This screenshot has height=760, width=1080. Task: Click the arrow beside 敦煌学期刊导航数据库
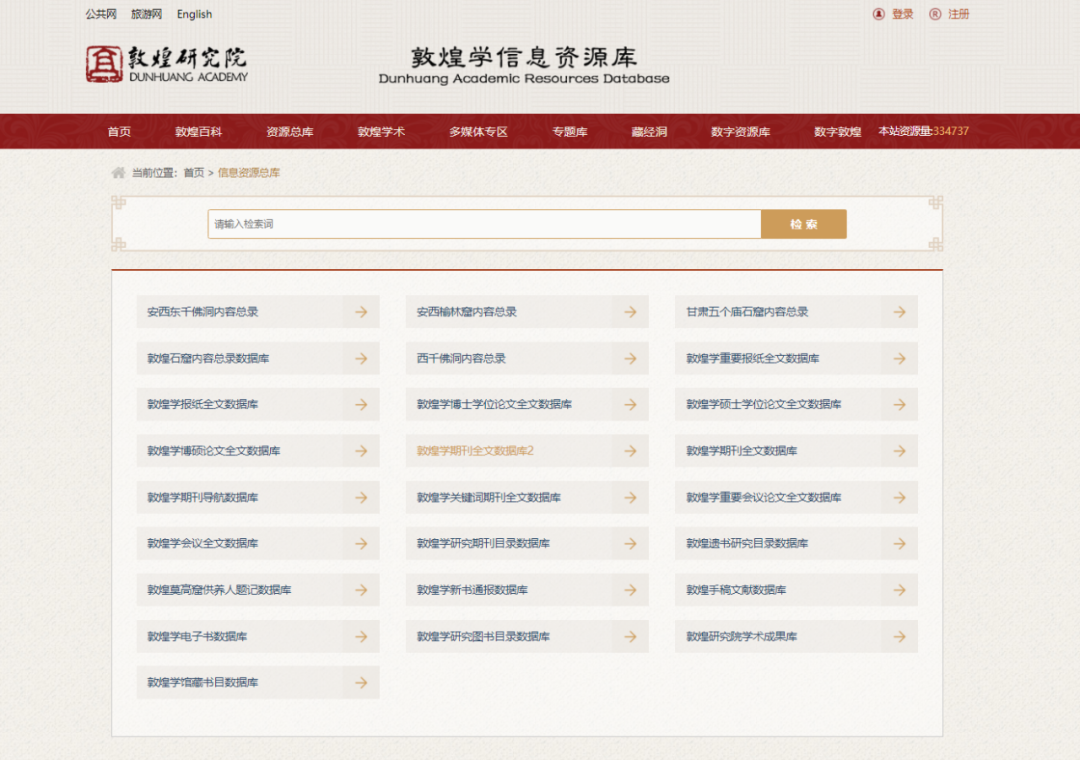tap(361, 497)
